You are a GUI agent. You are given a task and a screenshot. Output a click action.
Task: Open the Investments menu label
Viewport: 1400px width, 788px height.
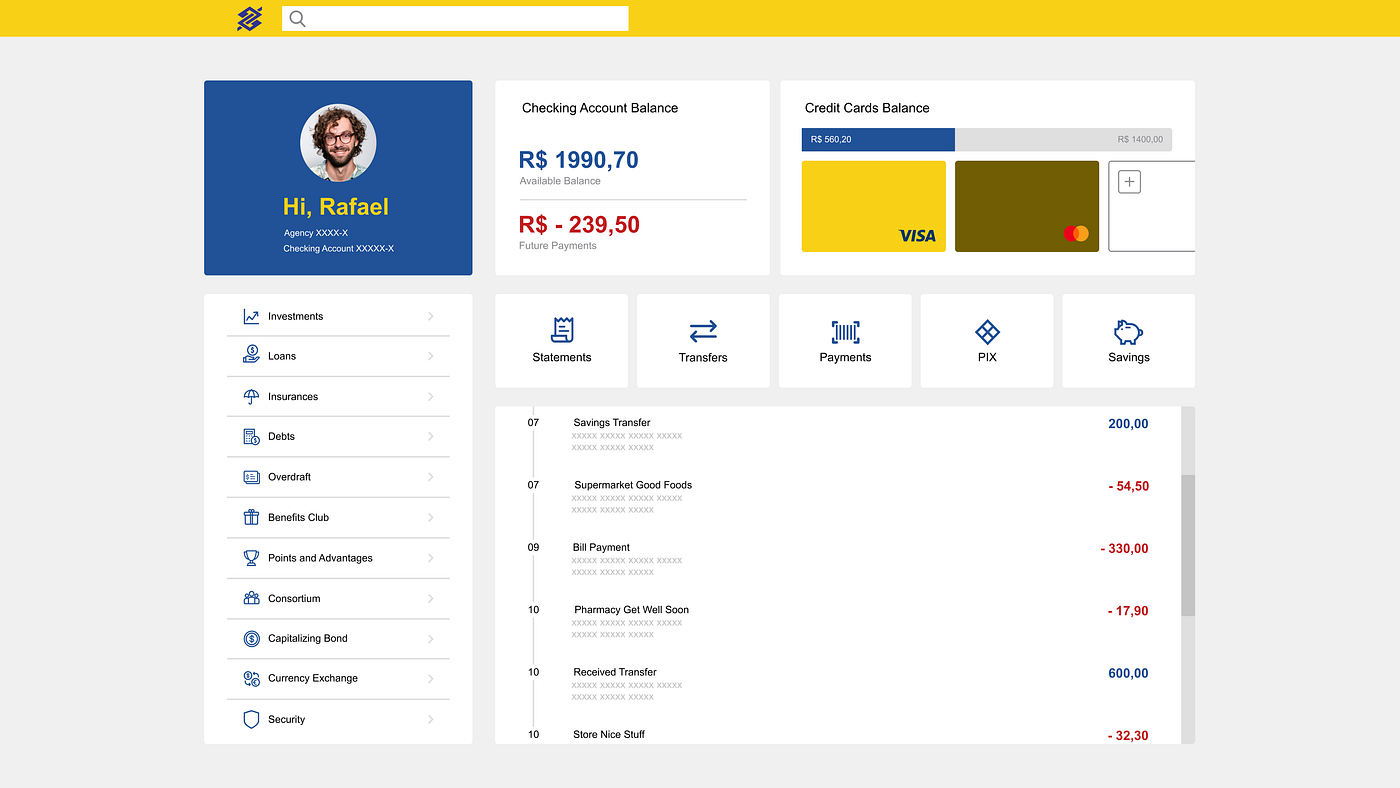coord(295,316)
